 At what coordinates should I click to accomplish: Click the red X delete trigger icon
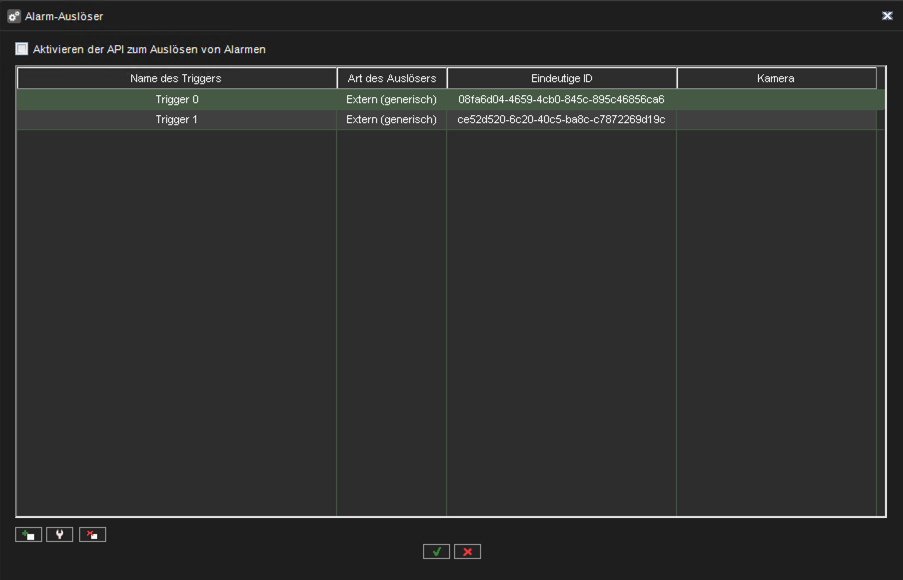[x=91, y=534]
